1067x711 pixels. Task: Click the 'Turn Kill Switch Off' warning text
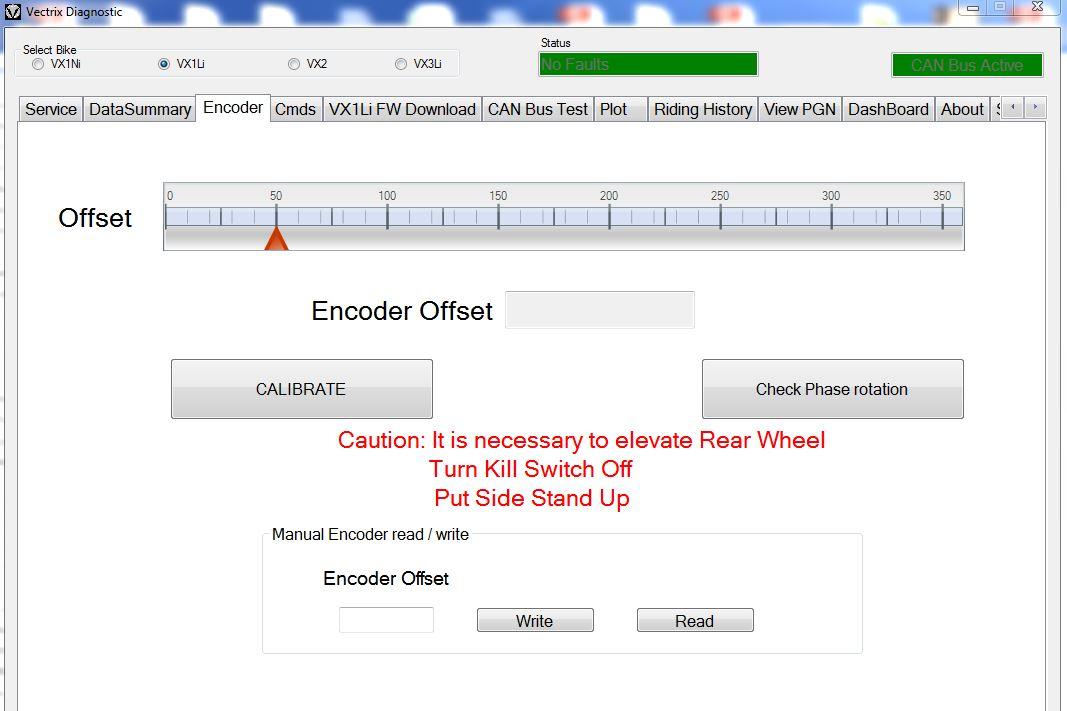(531, 469)
